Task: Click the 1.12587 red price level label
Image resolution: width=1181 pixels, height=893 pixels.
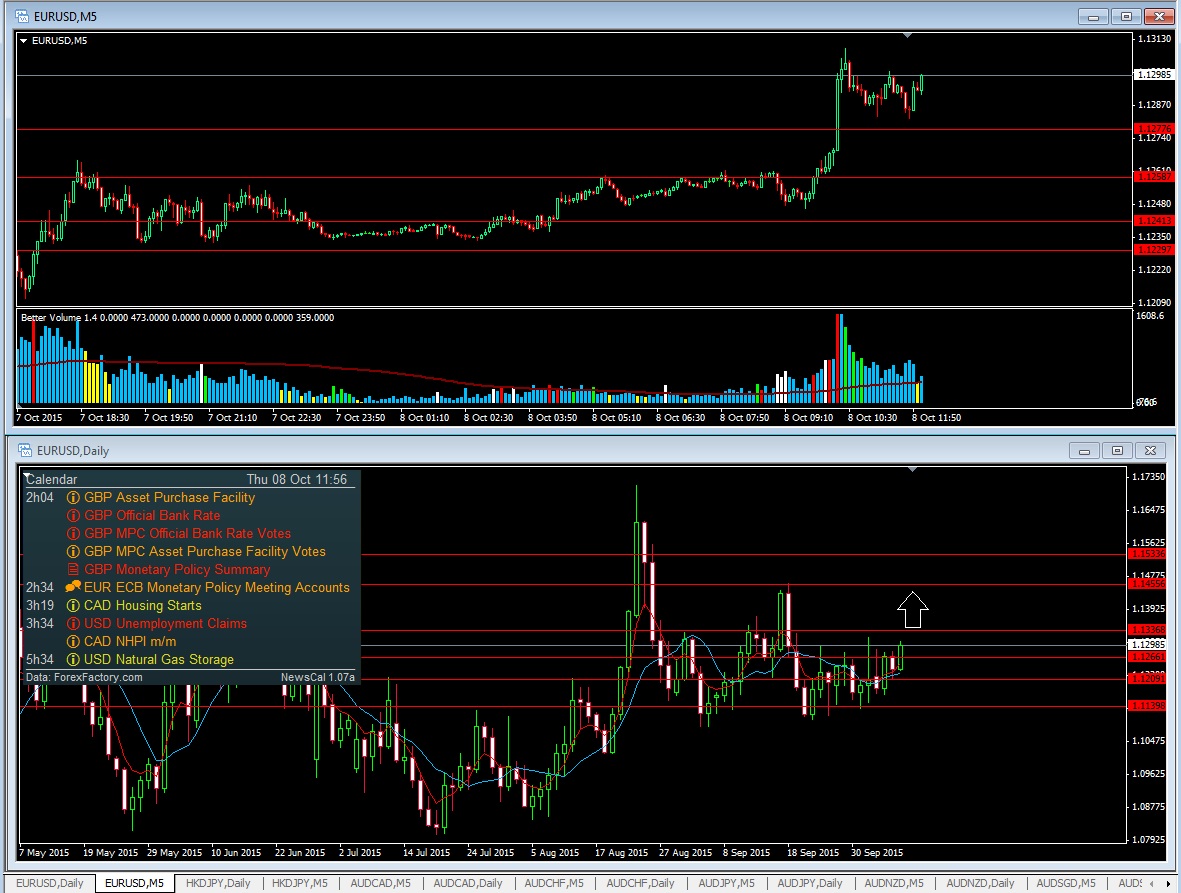Action: [x=1154, y=176]
